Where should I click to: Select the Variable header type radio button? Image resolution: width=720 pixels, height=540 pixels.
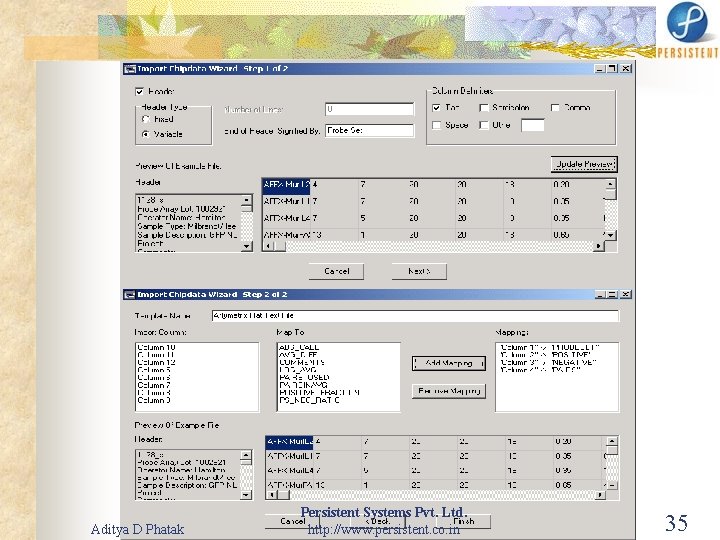click(146, 134)
